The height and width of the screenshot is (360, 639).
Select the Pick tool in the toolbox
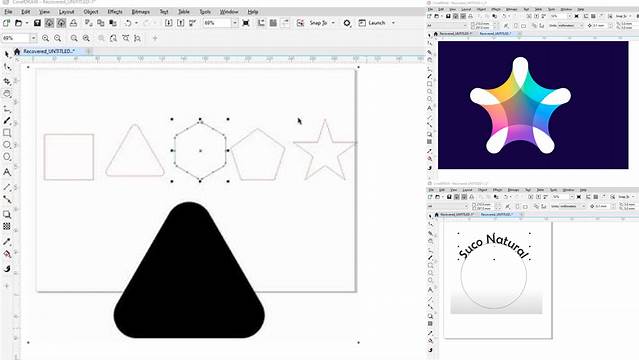7,54
